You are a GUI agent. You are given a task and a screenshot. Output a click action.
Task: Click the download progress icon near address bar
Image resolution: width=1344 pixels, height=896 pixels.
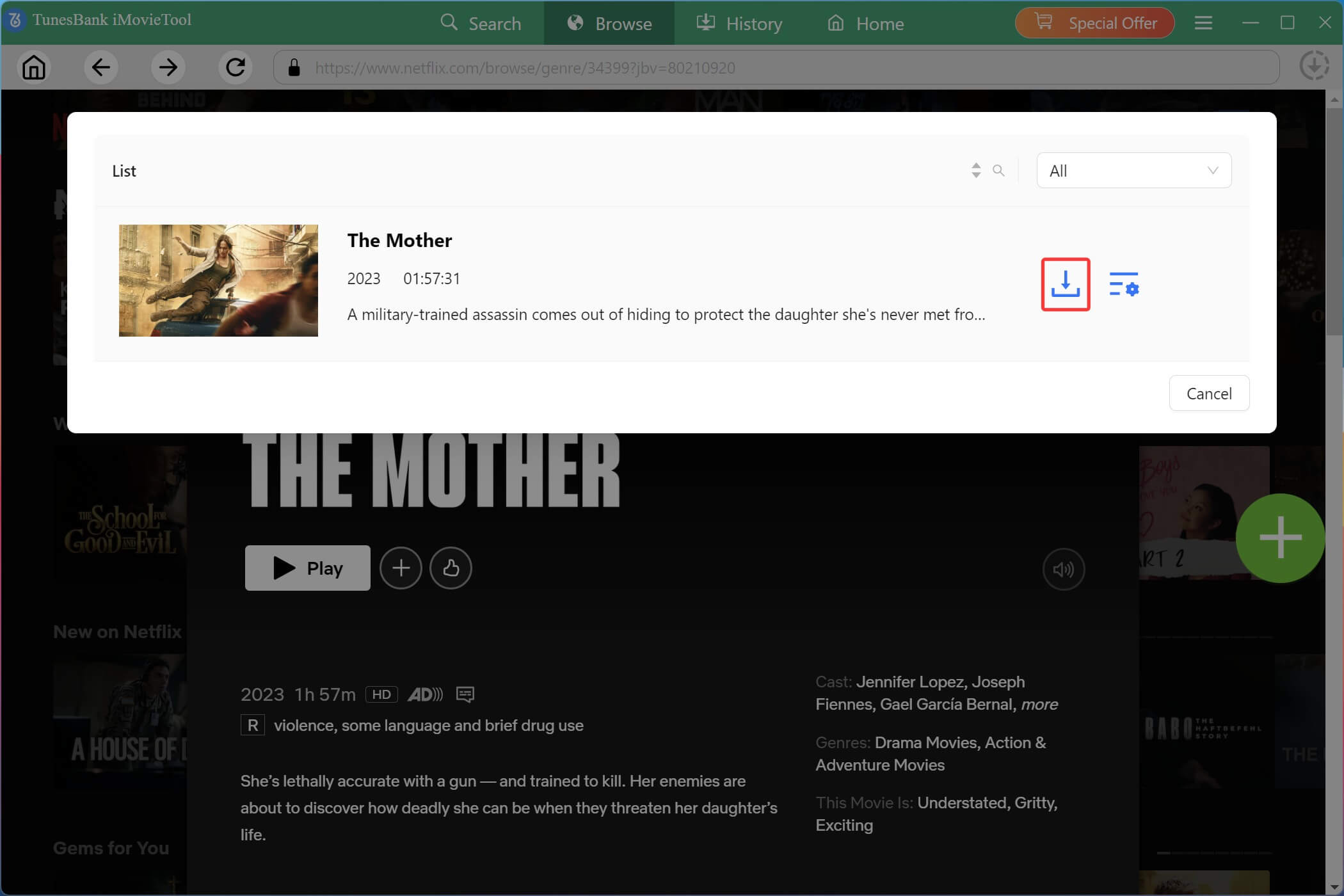pos(1315,66)
